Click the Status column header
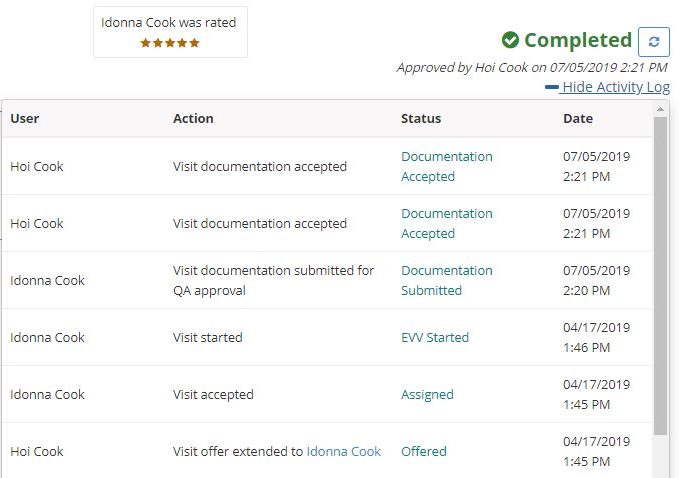The width and height of the screenshot is (679, 478). 421,118
